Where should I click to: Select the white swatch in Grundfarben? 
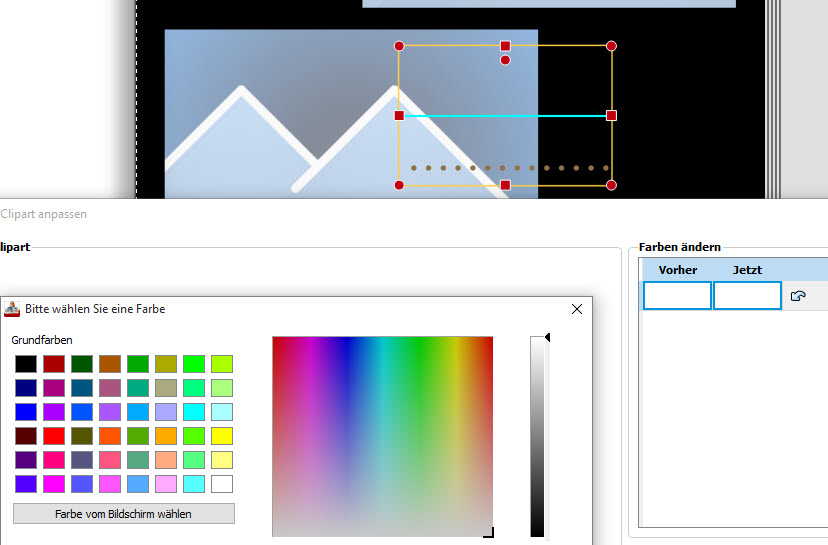(x=222, y=484)
